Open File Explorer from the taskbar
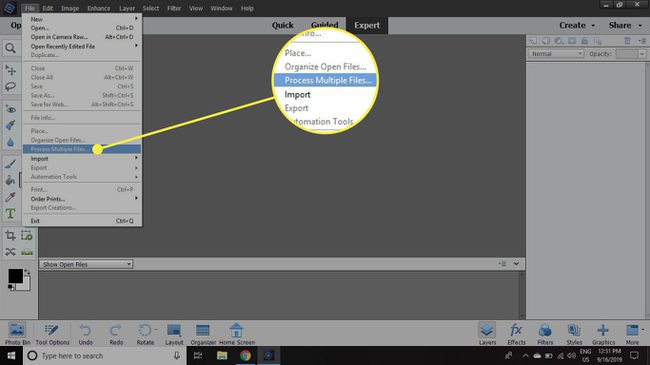Viewport: 650px width, 365px height. [x=222, y=355]
